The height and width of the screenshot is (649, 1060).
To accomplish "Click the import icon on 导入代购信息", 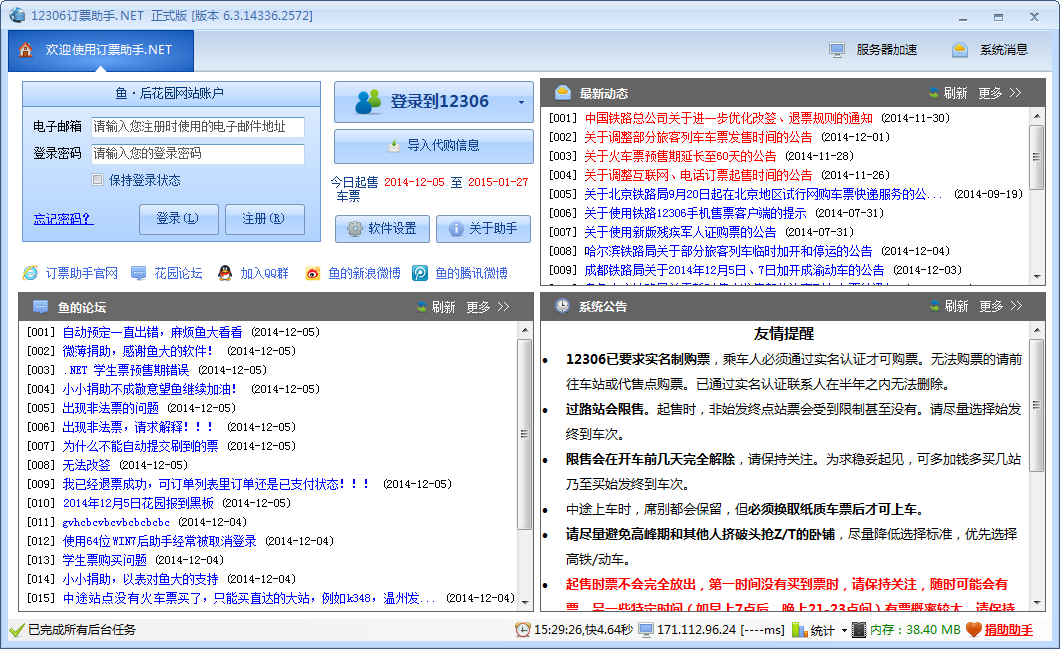I will click(394, 145).
